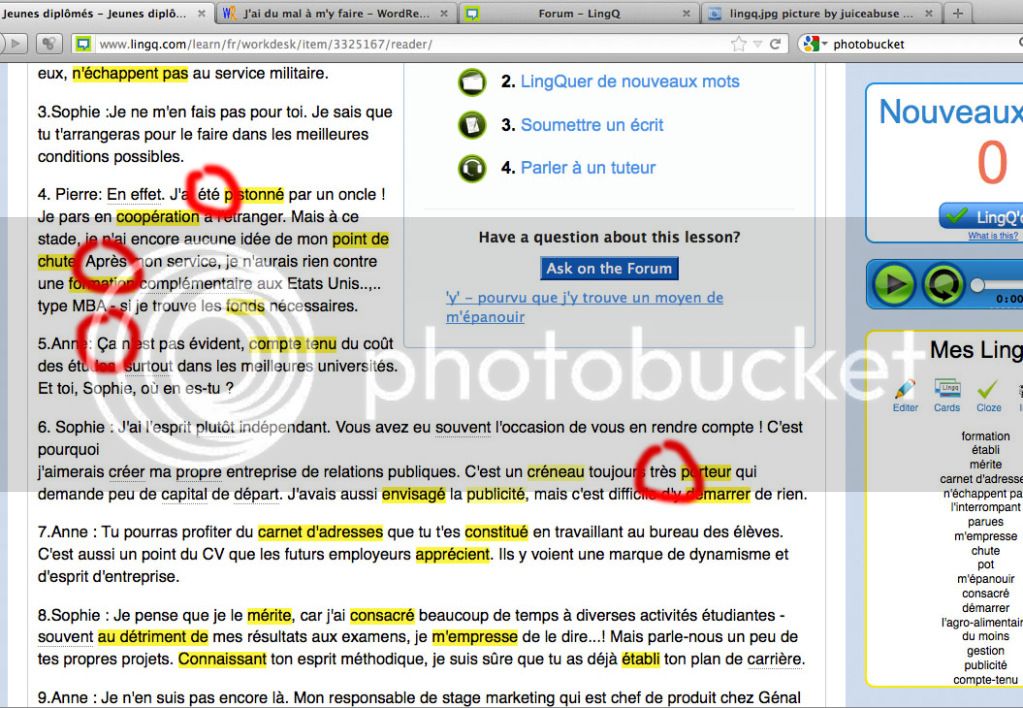Screen dimensions: 1023x708
Task: Select 'pot' in the Mes LingQs list
Action: (985, 564)
